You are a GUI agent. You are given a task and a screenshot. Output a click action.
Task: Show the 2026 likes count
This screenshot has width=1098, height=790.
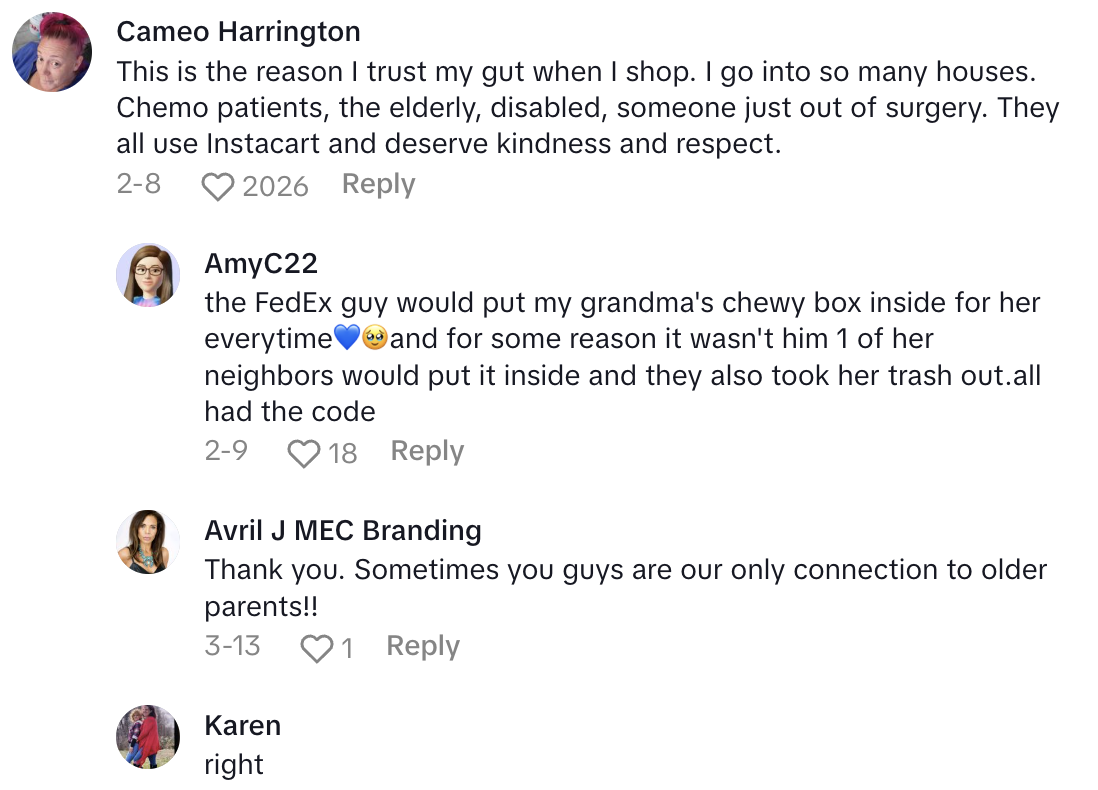pos(274,186)
